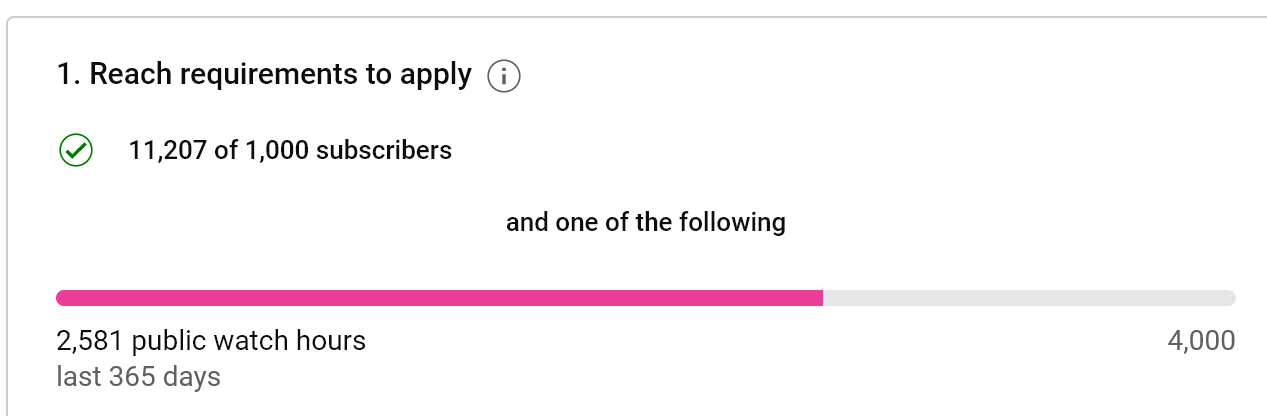This screenshot has width=1267, height=416.
Task: Click the word 'subscribers' in the requirement line
Action: pos(384,151)
